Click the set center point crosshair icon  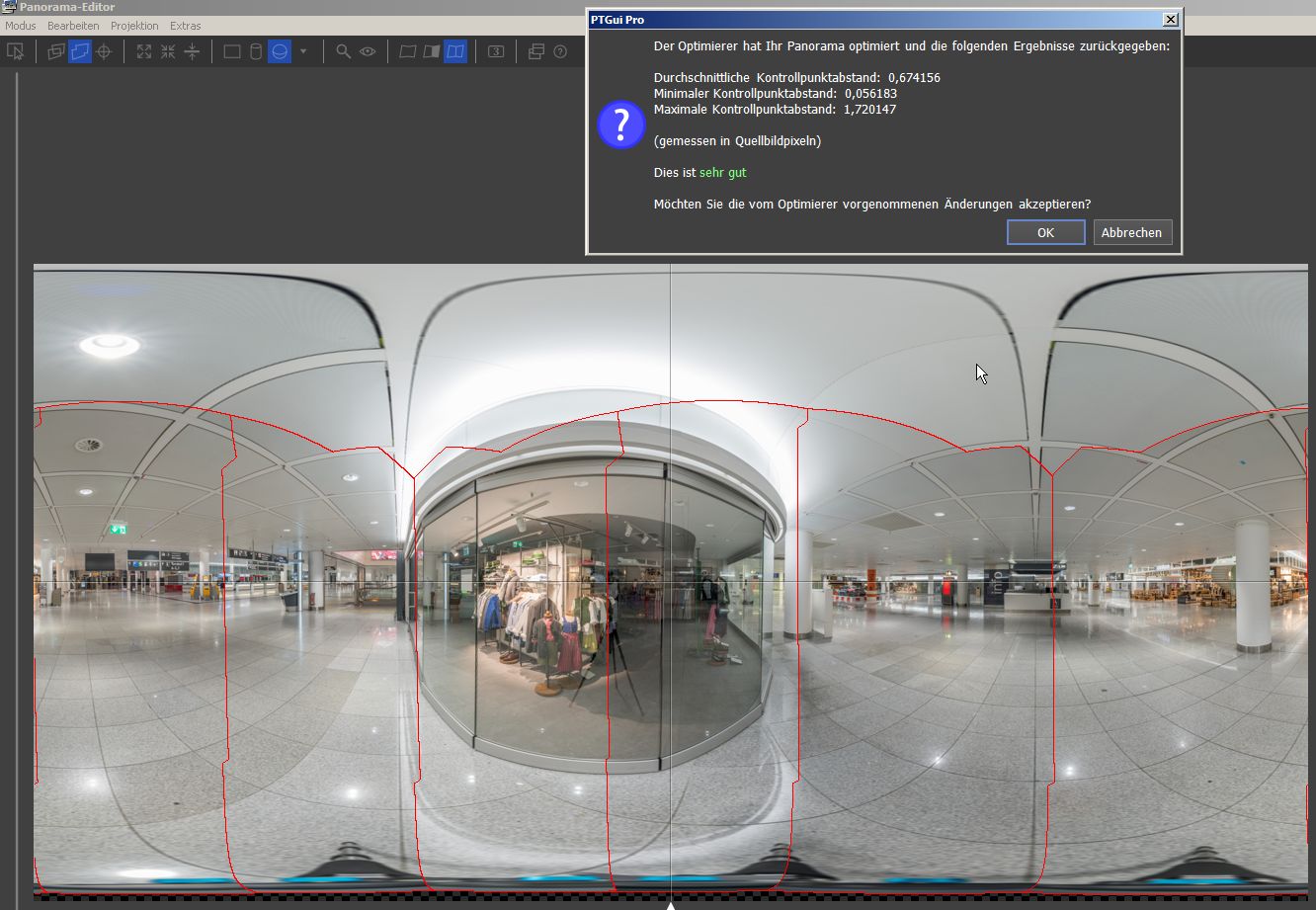tap(104, 51)
